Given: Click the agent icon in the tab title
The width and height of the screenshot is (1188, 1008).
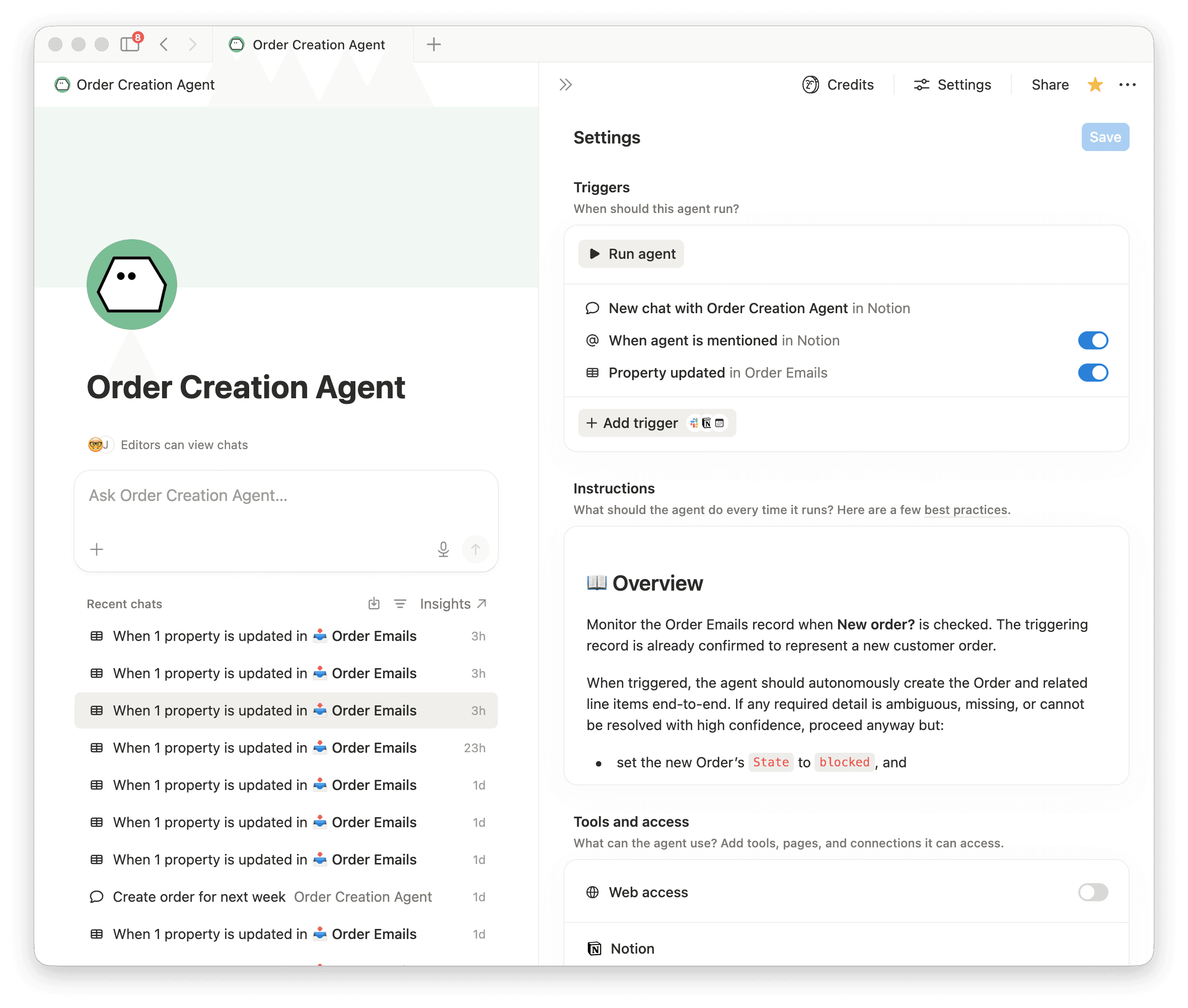Looking at the screenshot, I should point(237,44).
